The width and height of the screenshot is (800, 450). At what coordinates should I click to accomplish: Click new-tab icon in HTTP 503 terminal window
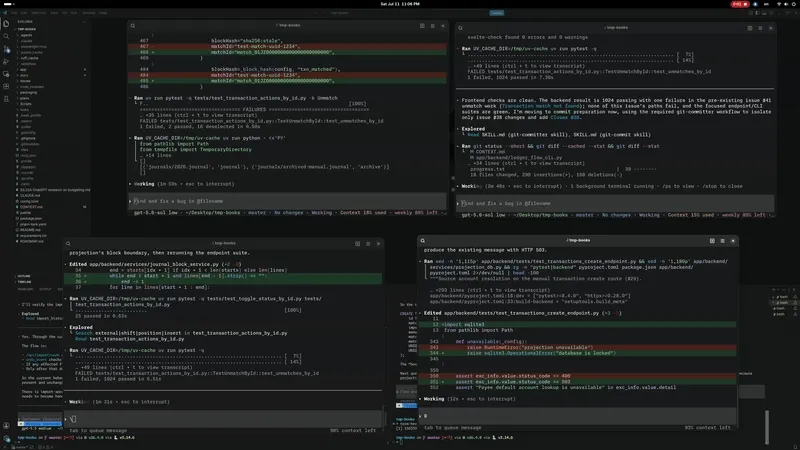coord(712,240)
